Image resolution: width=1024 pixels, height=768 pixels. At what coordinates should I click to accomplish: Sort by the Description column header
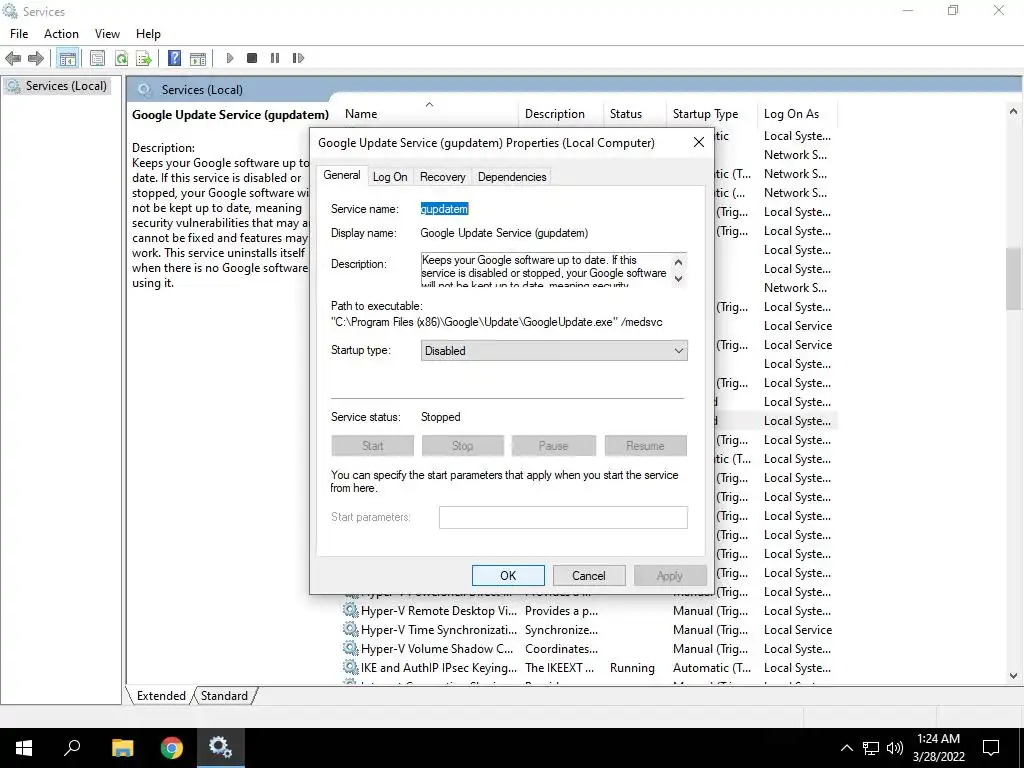tap(561, 114)
